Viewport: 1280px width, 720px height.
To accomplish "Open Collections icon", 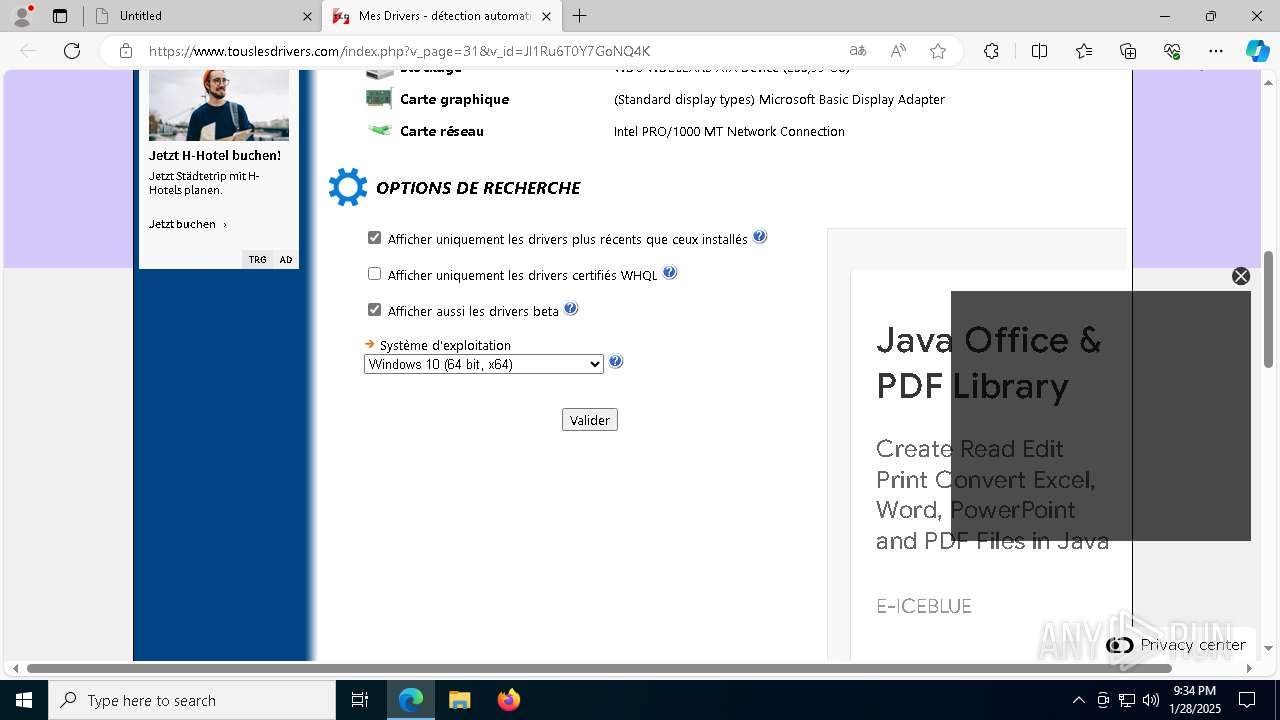I will tap(1128, 51).
